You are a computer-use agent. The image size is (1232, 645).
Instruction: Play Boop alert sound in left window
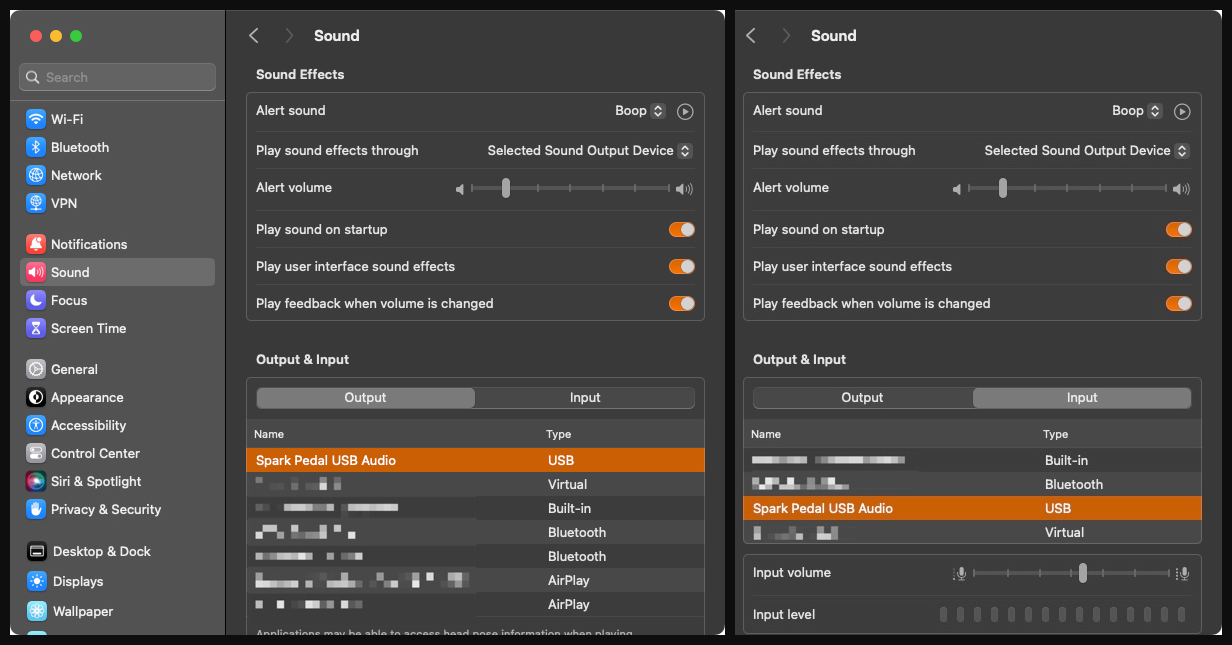pyautogui.click(x=685, y=111)
